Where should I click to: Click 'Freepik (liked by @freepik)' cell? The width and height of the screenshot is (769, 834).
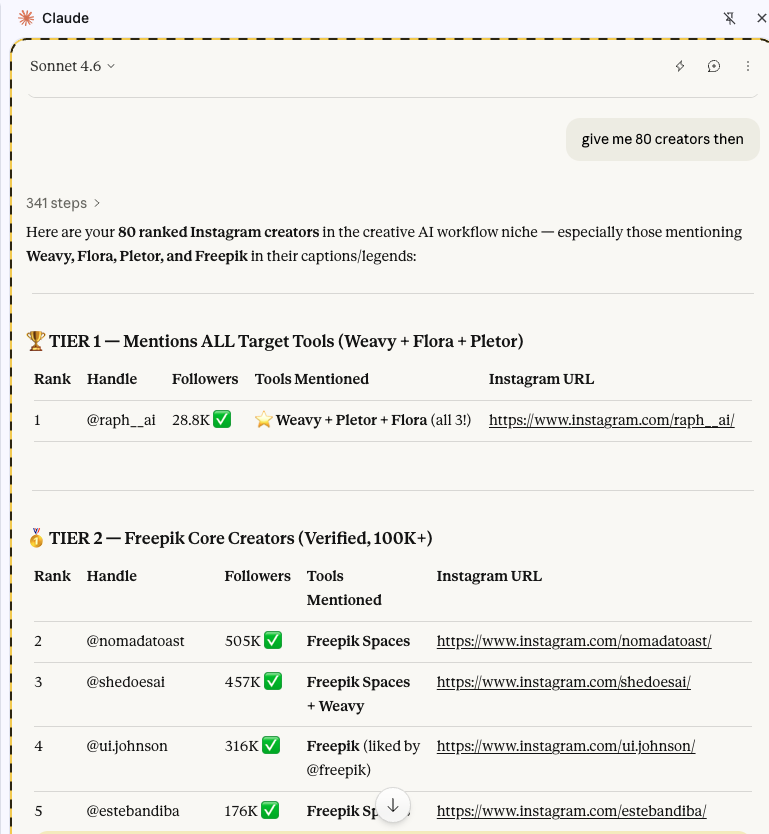[x=363, y=758]
